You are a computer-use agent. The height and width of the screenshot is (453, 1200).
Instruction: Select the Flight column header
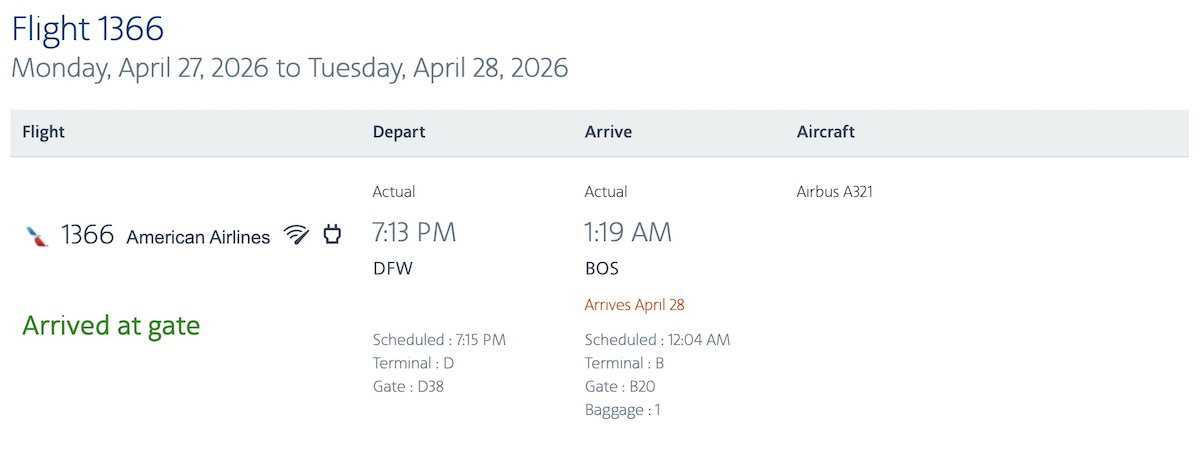click(43, 132)
